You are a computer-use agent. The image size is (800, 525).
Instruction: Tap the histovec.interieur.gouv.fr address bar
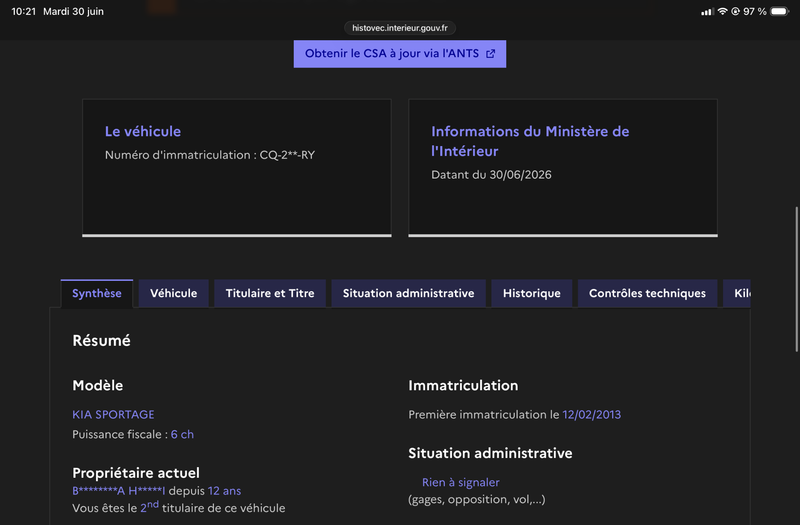(399, 28)
